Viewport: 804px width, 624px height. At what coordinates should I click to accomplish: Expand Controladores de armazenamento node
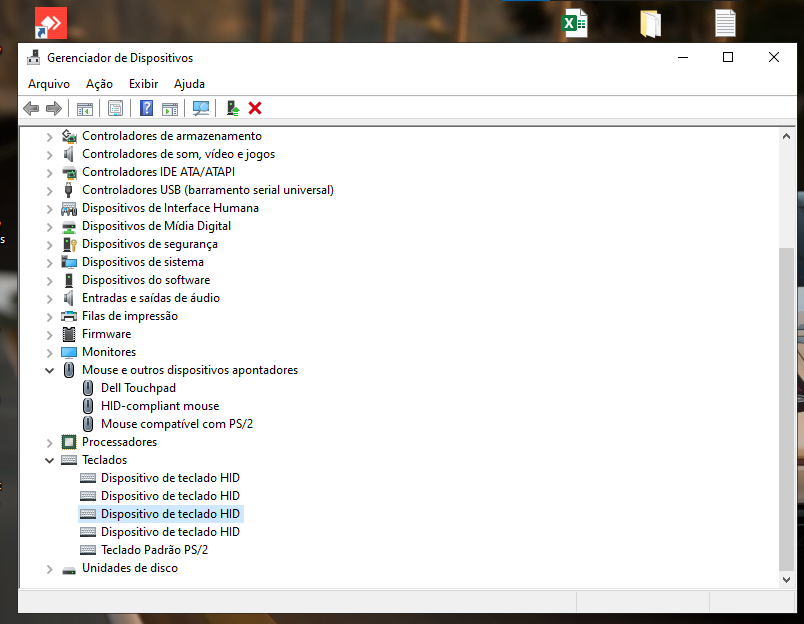coord(49,136)
